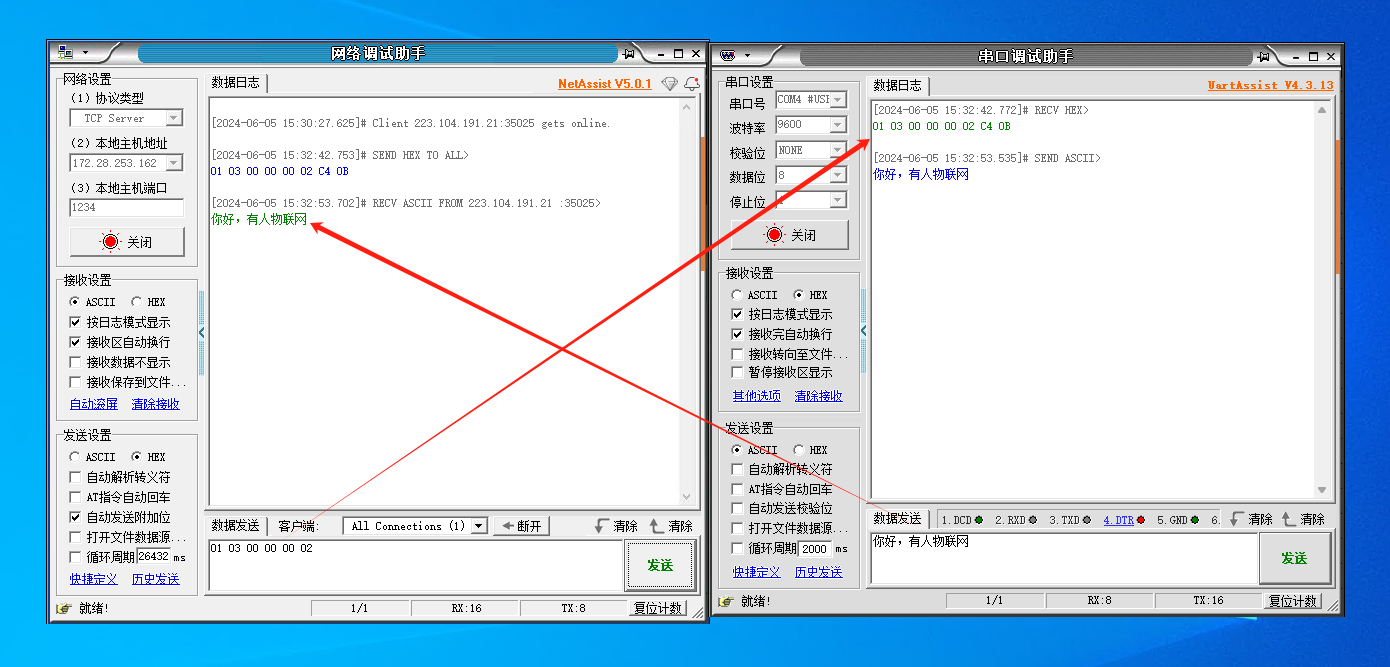1390x667 pixels.
Task: Enable 循环周期 checkbox in UartAssist
Action: pos(738,548)
